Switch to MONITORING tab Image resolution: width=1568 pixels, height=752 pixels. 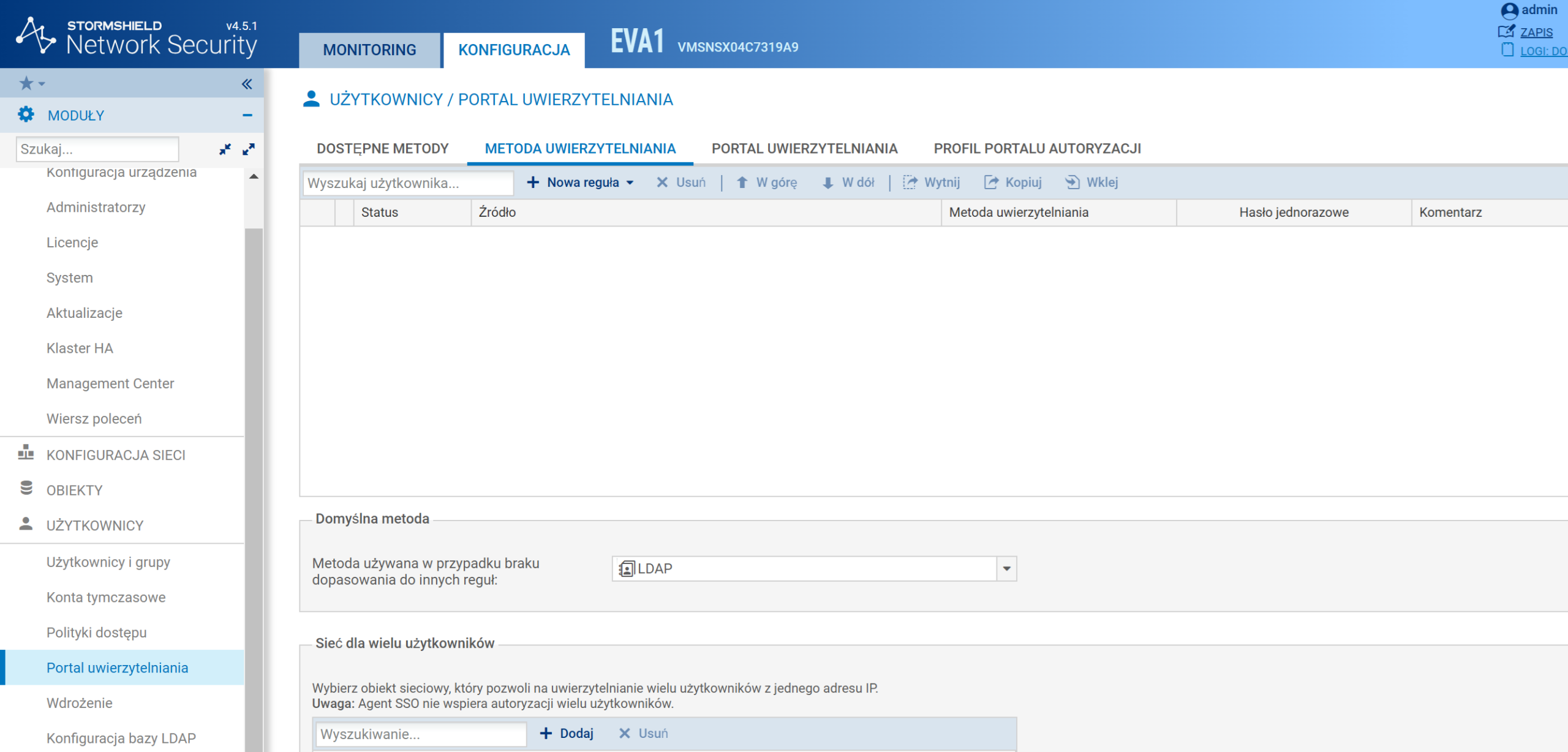click(x=369, y=50)
